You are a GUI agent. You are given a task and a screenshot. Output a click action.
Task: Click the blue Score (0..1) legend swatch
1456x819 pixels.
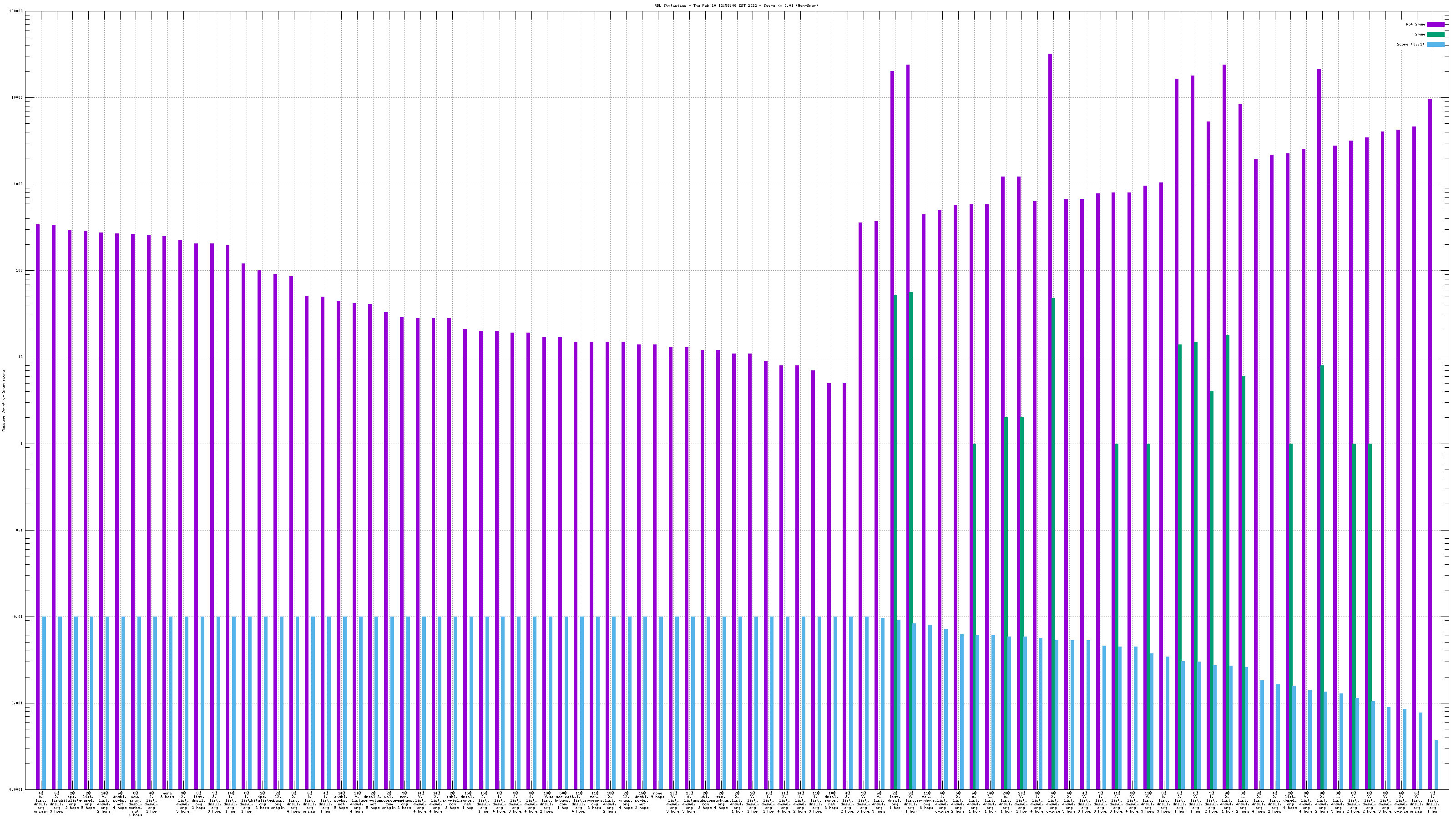pos(1435,44)
